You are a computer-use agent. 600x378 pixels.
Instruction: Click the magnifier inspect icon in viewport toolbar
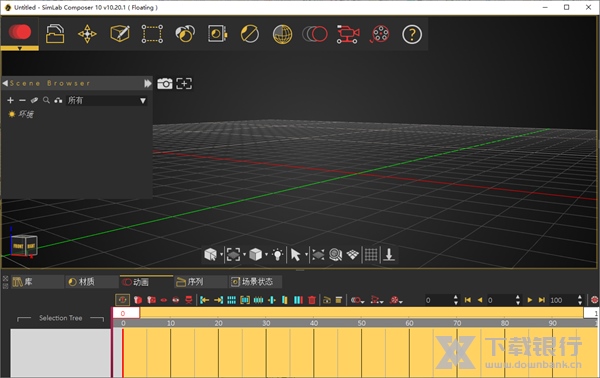point(336,254)
